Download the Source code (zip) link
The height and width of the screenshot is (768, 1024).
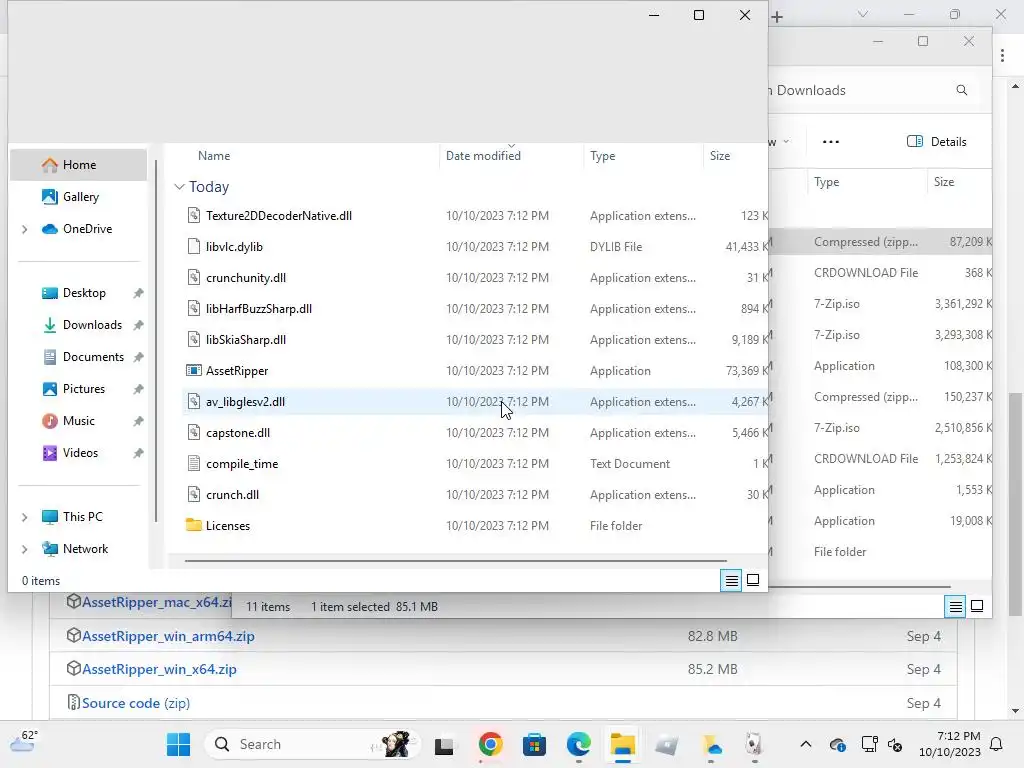click(x=136, y=703)
